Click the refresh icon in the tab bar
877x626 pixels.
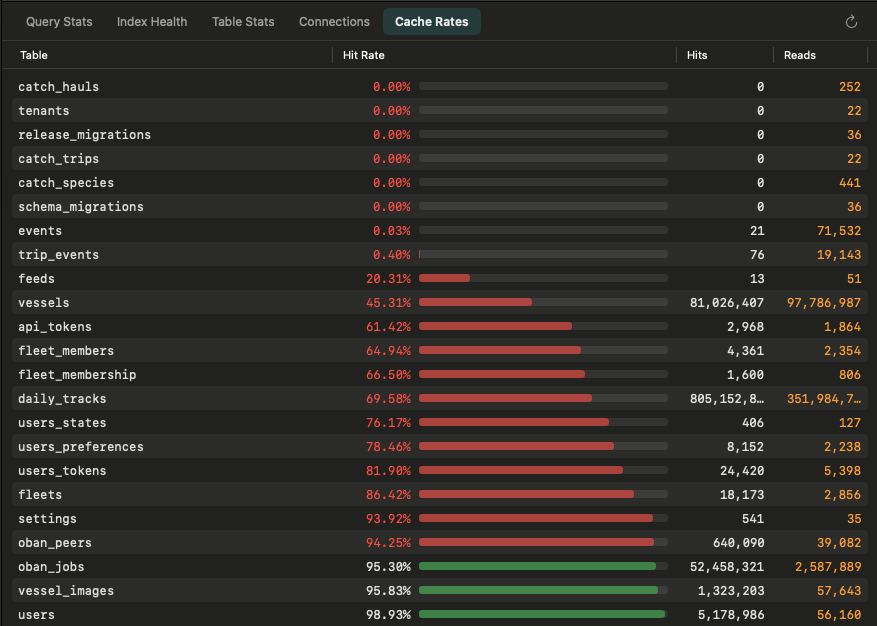click(851, 22)
